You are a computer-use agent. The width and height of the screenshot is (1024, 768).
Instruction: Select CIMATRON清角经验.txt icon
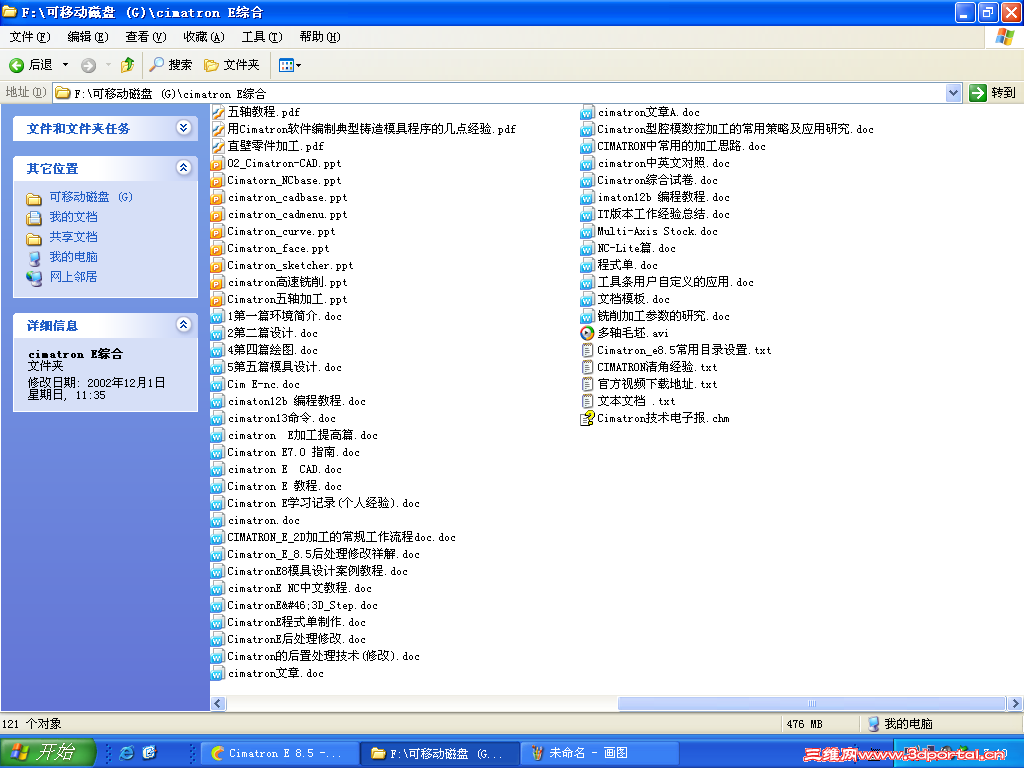[587, 367]
